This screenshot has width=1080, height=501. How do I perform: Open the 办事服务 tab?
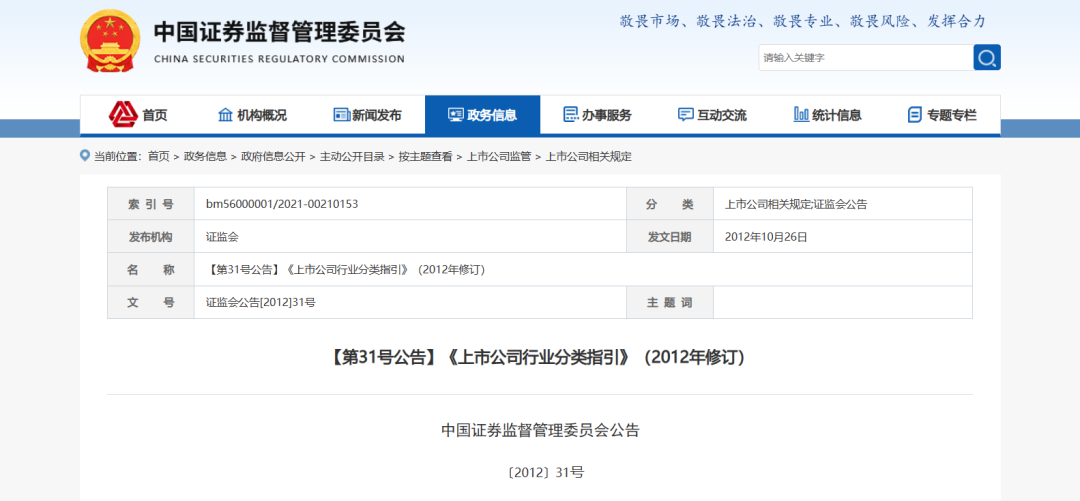click(598, 115)
